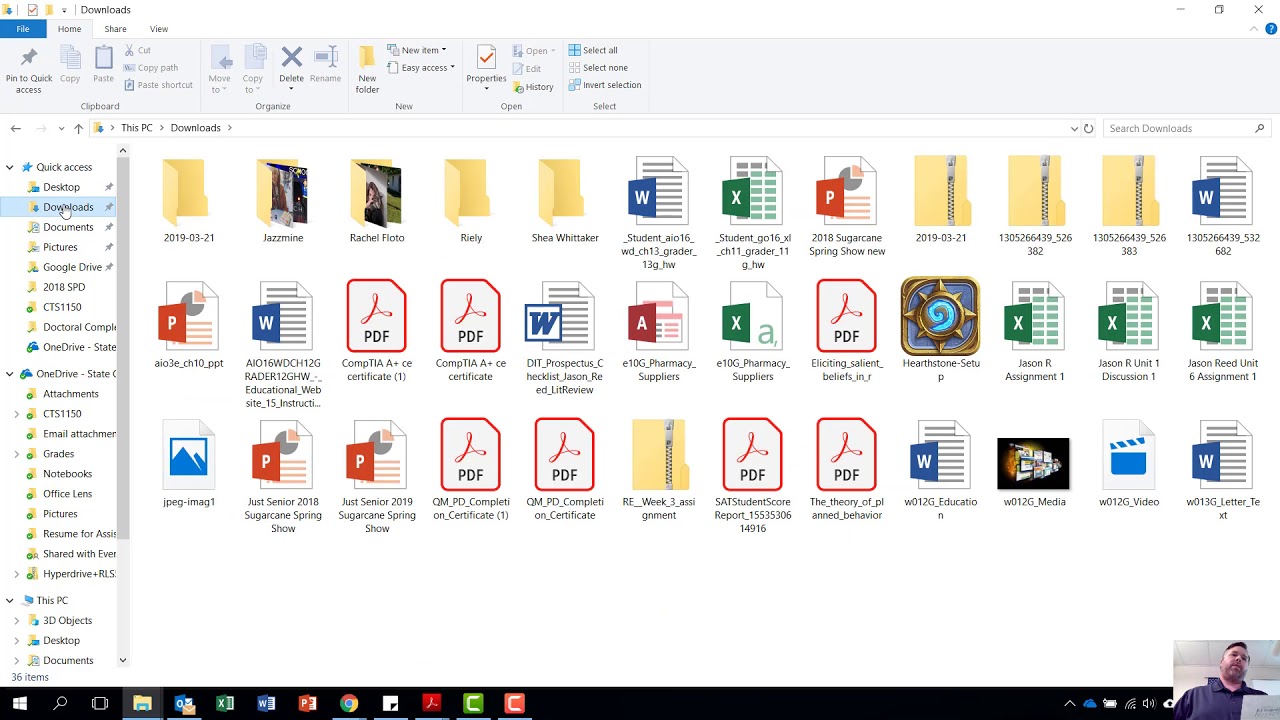Viewport: 1280px width, 720px height.
Task: Select 3D Objects under This PC
Action: coord(67,621)
